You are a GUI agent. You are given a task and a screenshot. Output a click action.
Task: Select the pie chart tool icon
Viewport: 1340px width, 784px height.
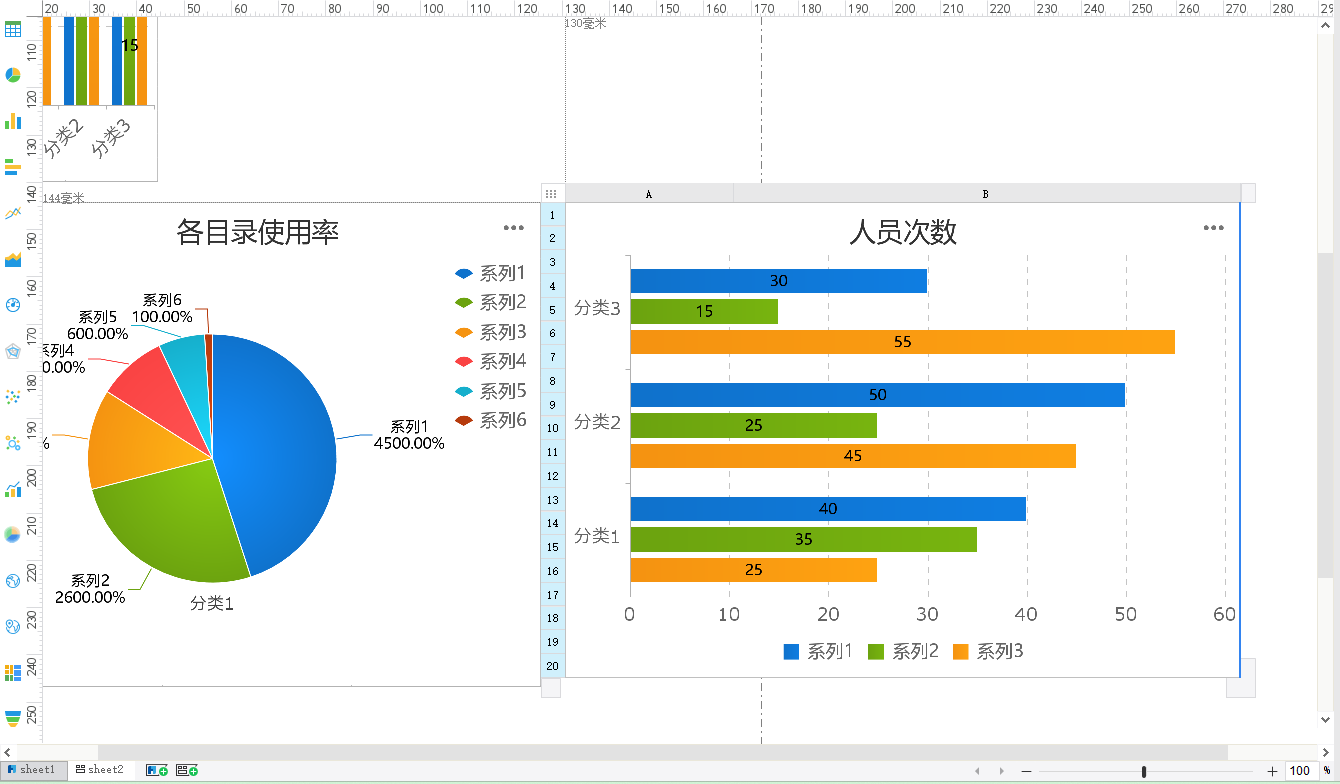[13, 75]
